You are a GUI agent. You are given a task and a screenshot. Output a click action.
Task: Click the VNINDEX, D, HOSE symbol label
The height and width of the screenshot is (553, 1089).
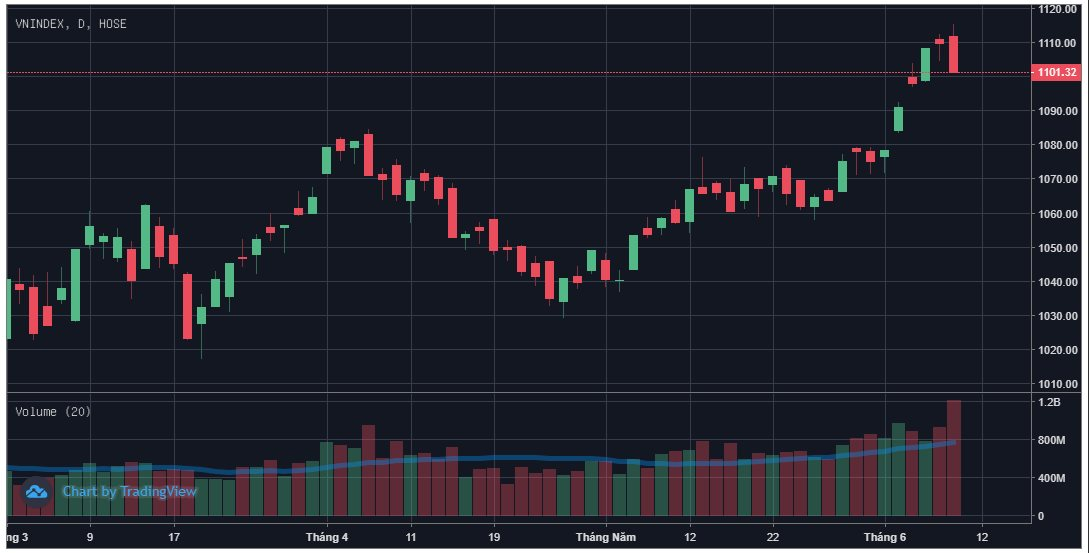71,24
